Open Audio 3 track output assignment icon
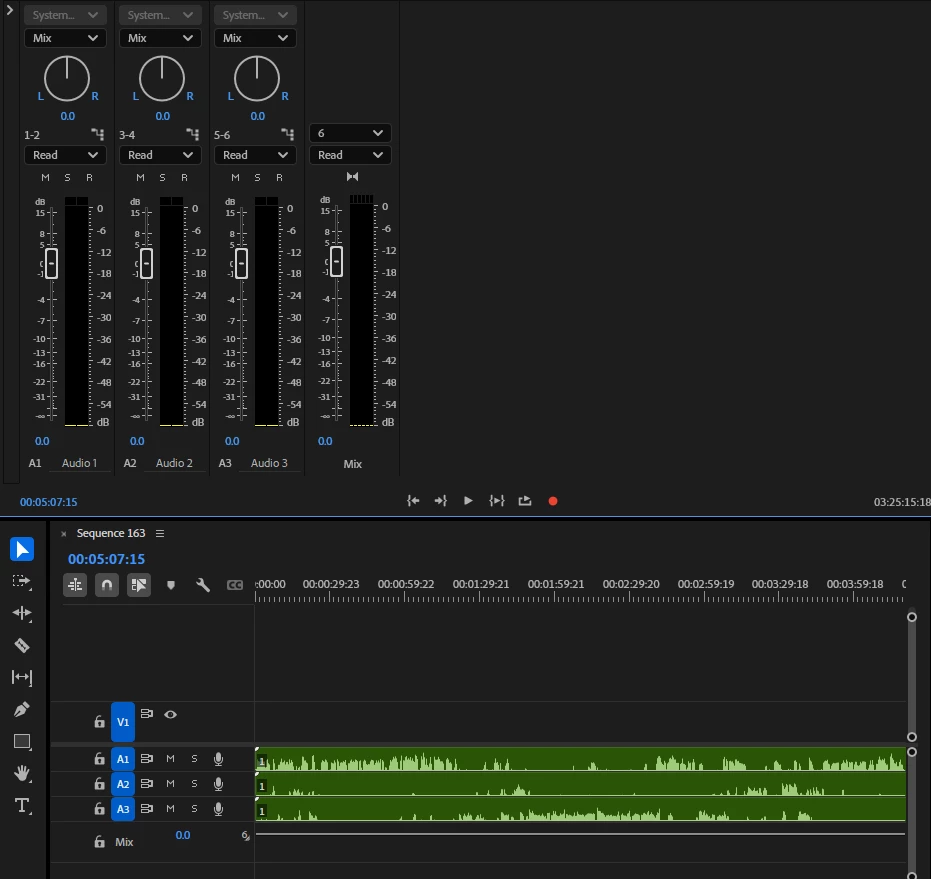Screen dimensions: 931x879 point(287,134)
